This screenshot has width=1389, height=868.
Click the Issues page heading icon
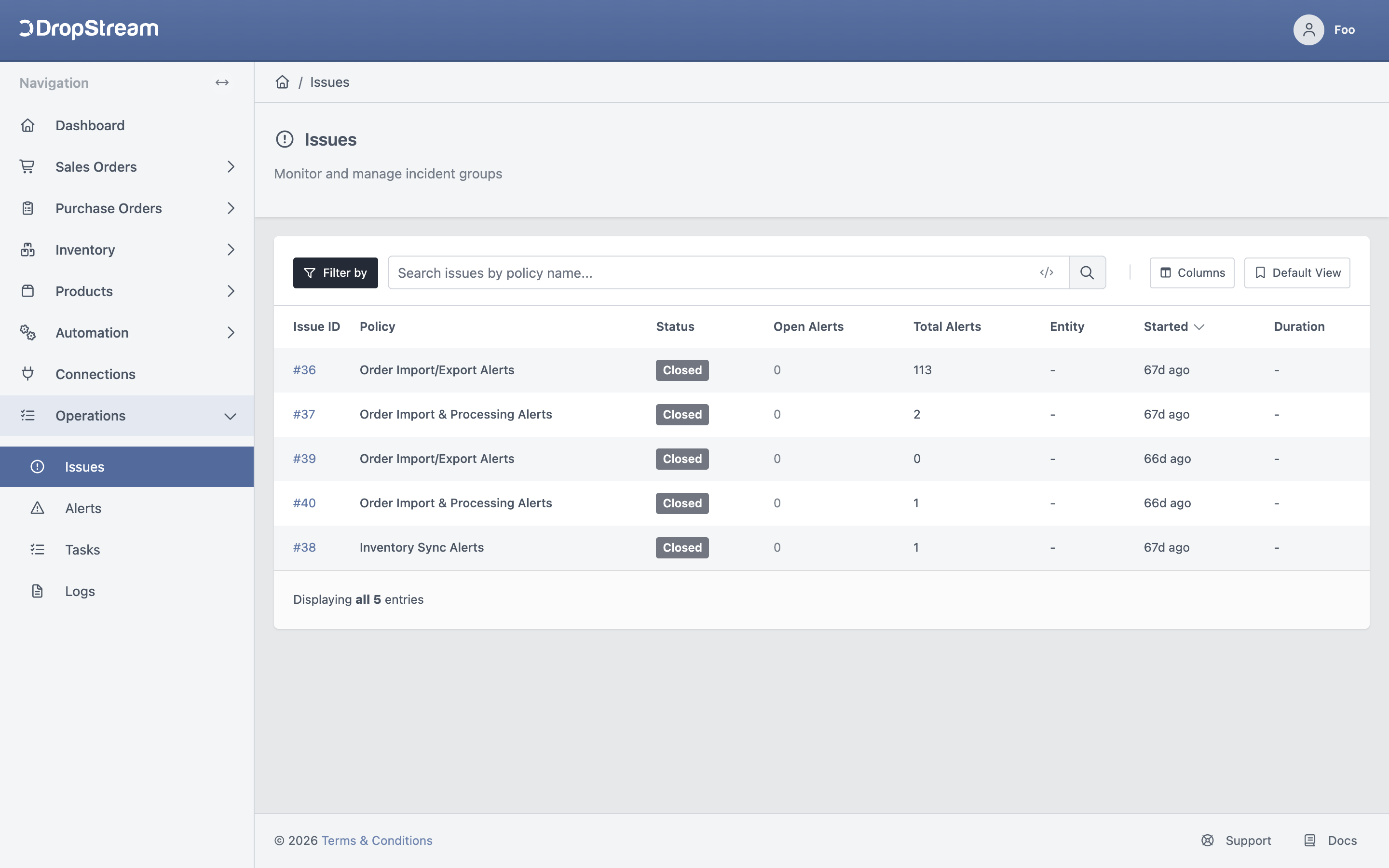(285, 139)
